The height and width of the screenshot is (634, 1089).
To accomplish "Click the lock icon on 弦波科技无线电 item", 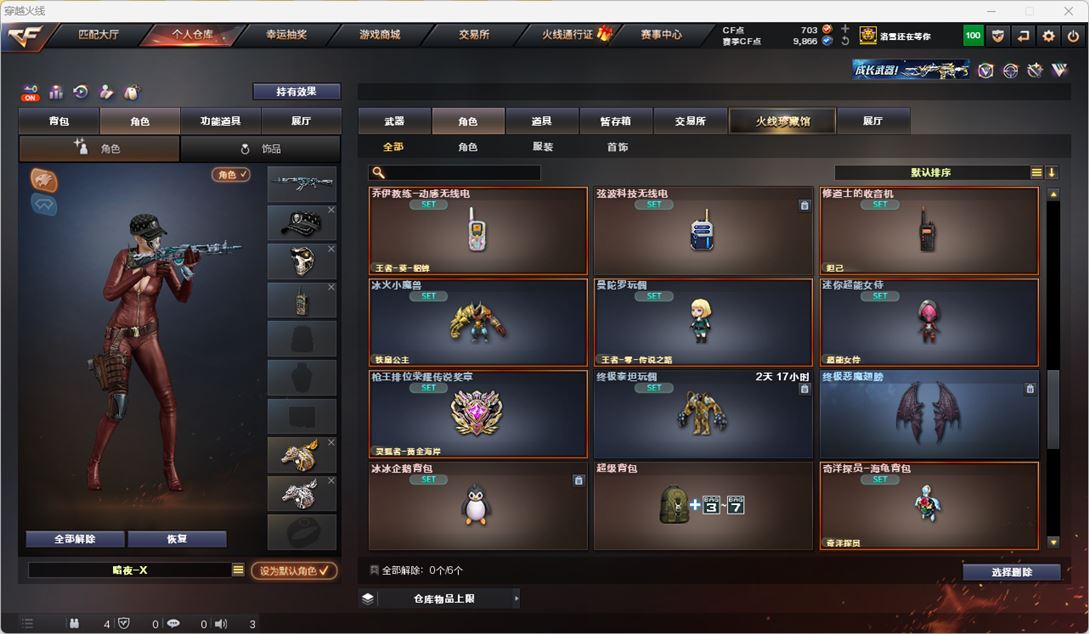I will click(804, 206).
